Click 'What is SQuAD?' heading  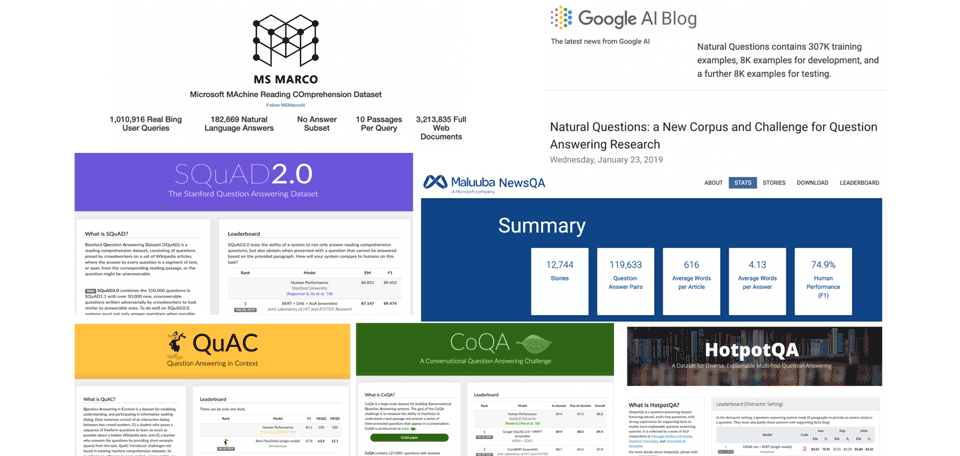(106, 234)
